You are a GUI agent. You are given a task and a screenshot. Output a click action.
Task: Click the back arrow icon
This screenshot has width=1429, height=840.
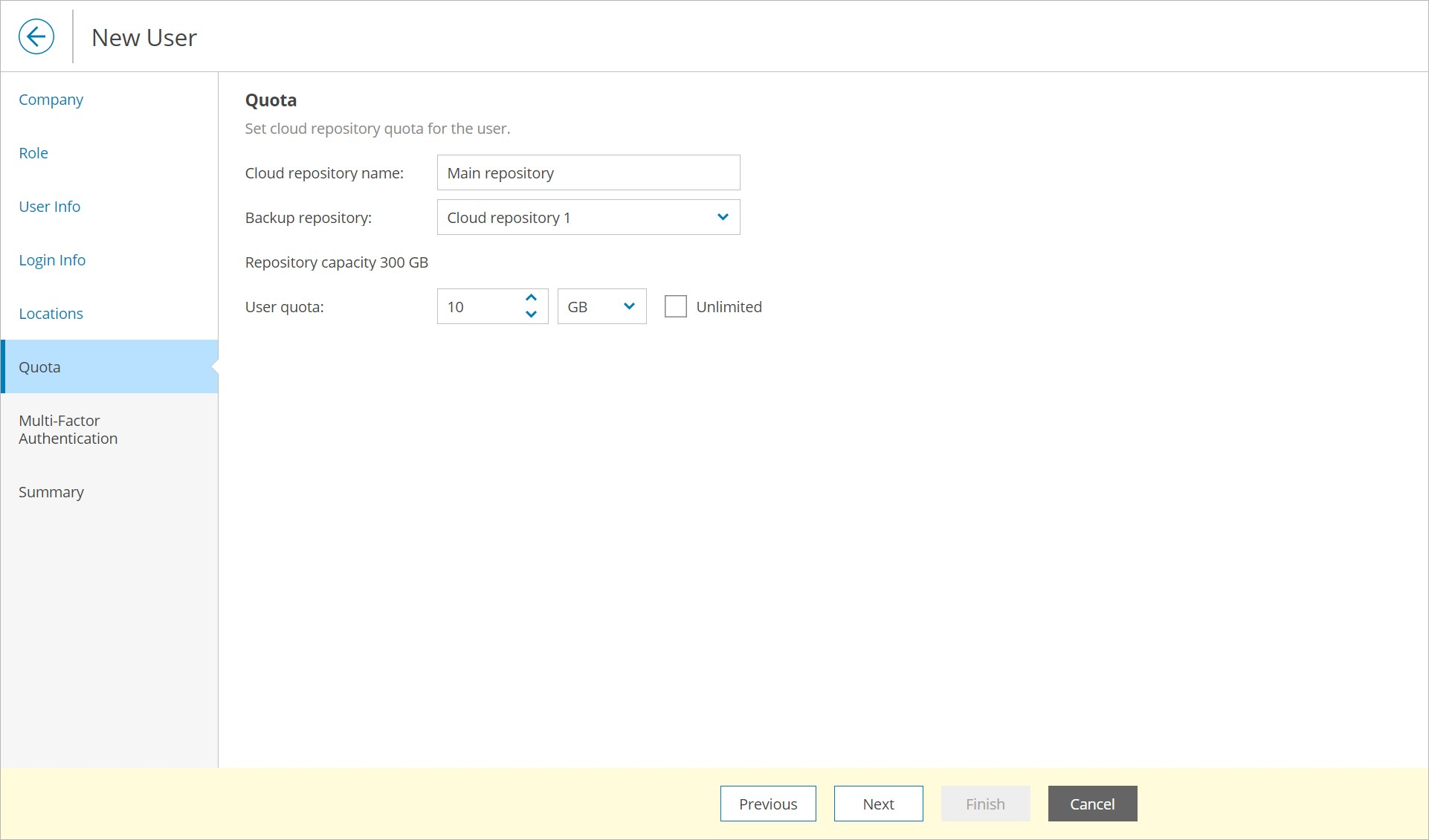point(36,36)
